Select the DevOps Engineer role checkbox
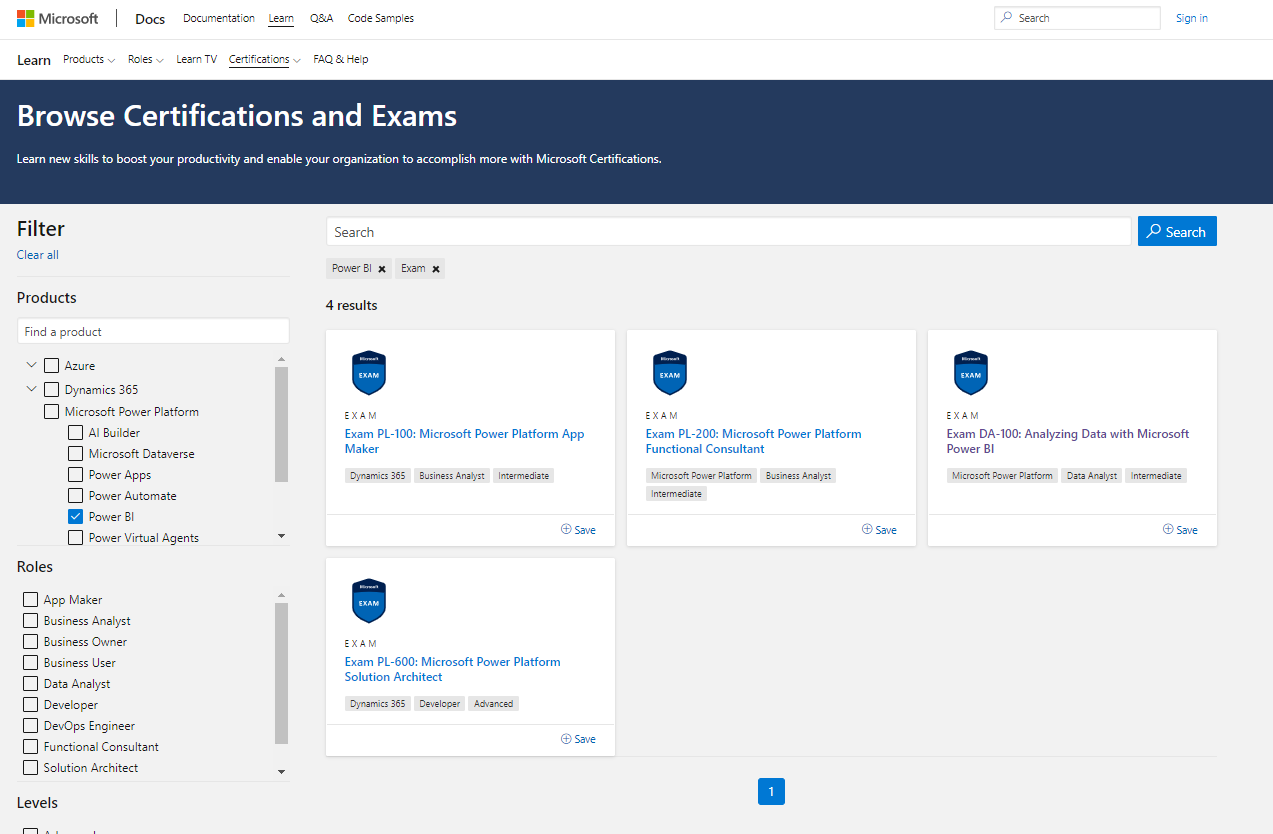This screenshot has height=834, width=1273. point(31,726)
